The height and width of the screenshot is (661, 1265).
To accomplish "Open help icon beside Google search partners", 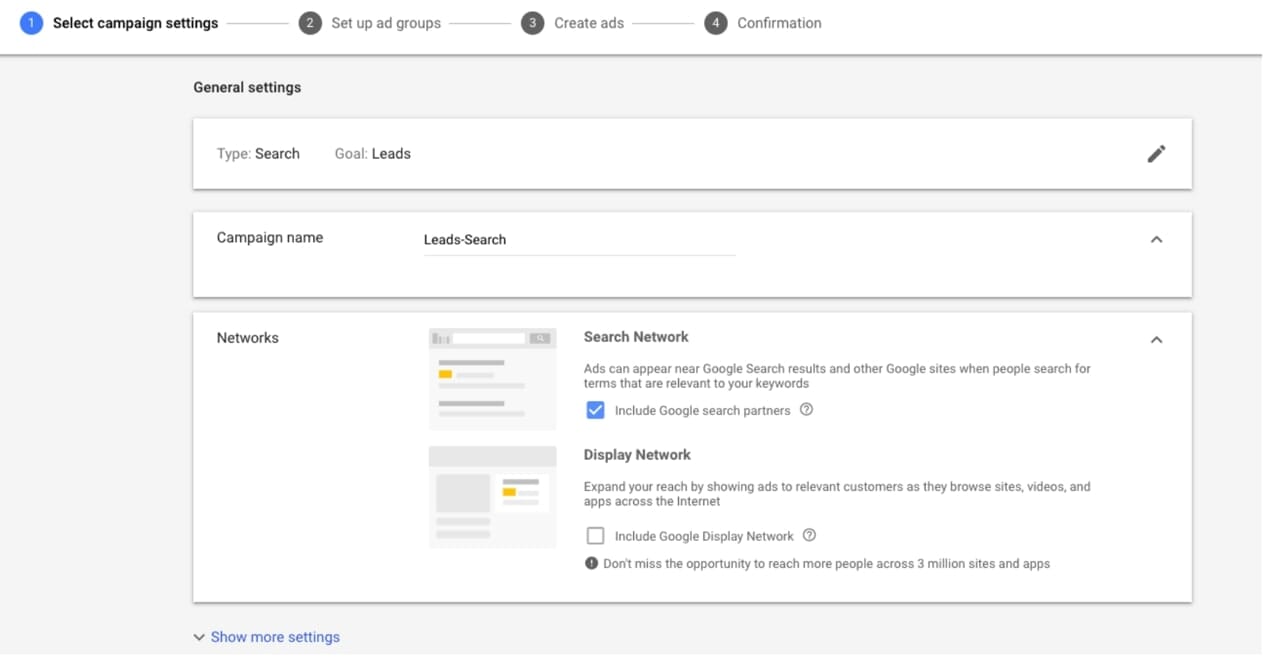I will coord(807,410).
